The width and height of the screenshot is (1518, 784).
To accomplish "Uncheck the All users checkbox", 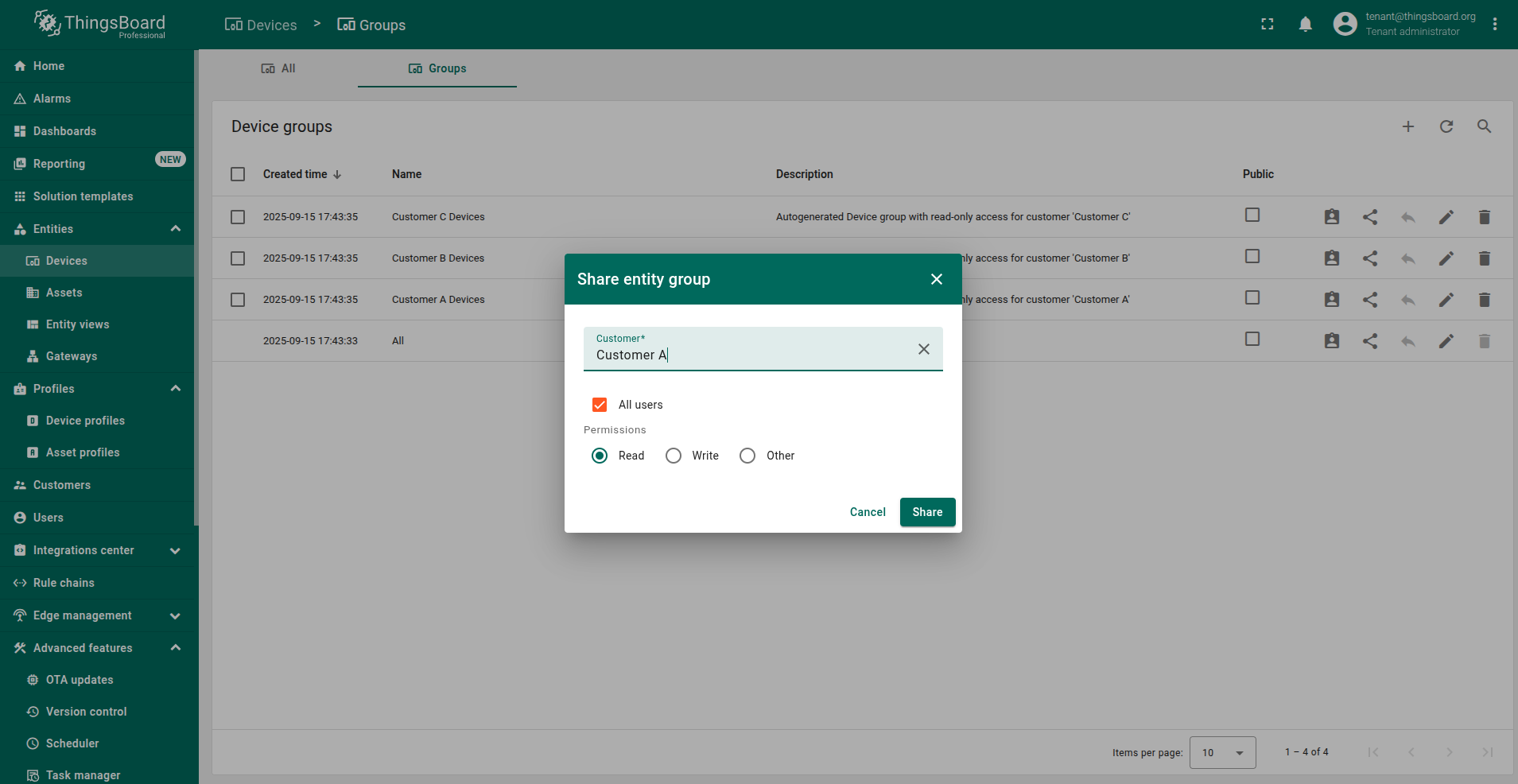I will click(x=600, y=405).
